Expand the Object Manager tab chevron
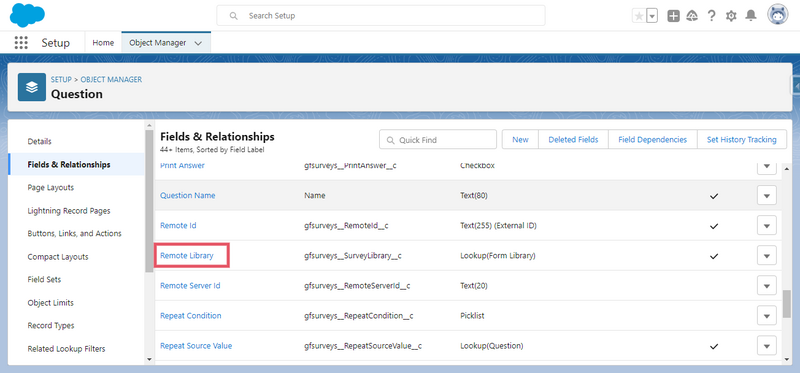 [198, 43]
